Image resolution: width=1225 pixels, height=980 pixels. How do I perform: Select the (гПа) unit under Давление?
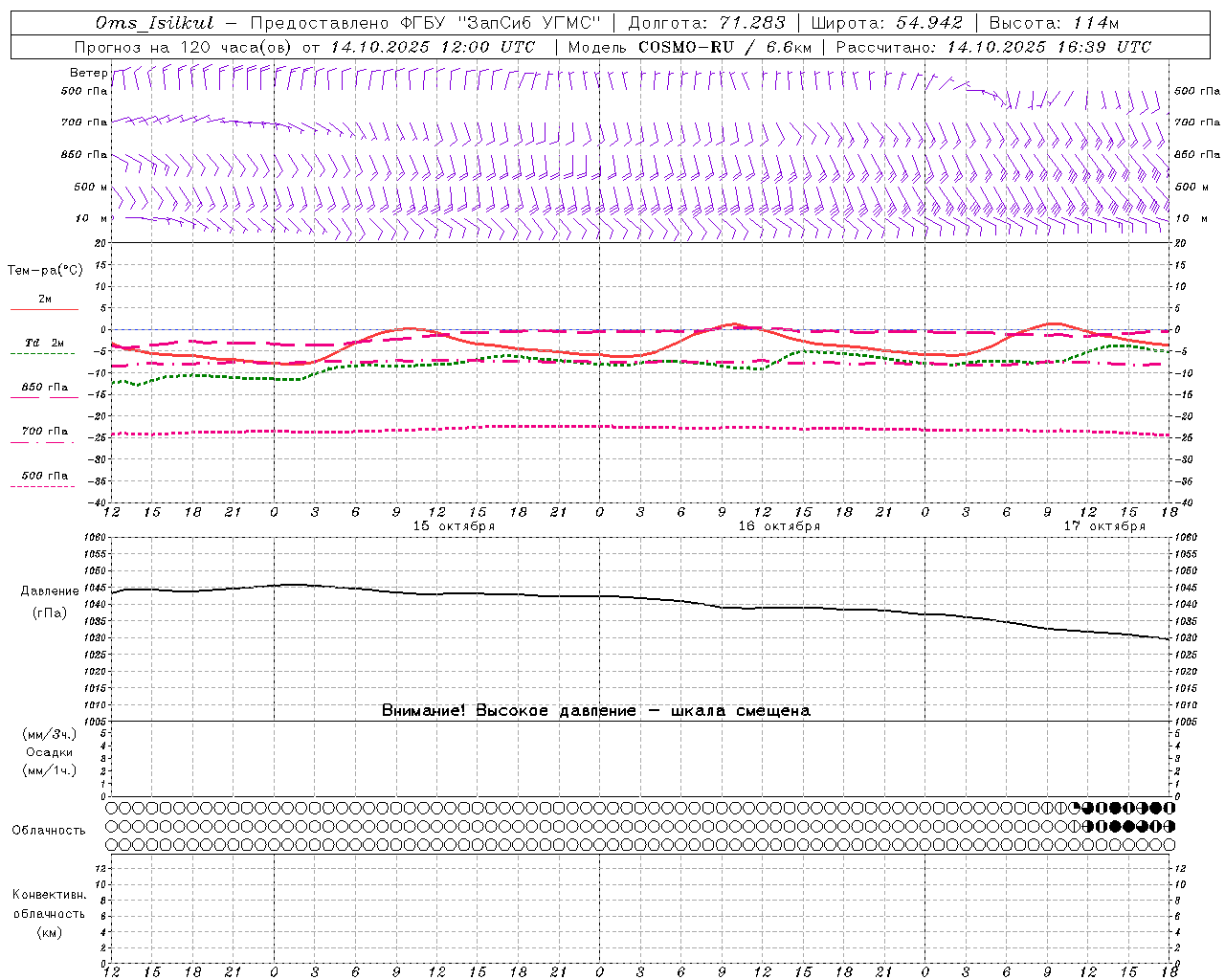pos(50,612)
